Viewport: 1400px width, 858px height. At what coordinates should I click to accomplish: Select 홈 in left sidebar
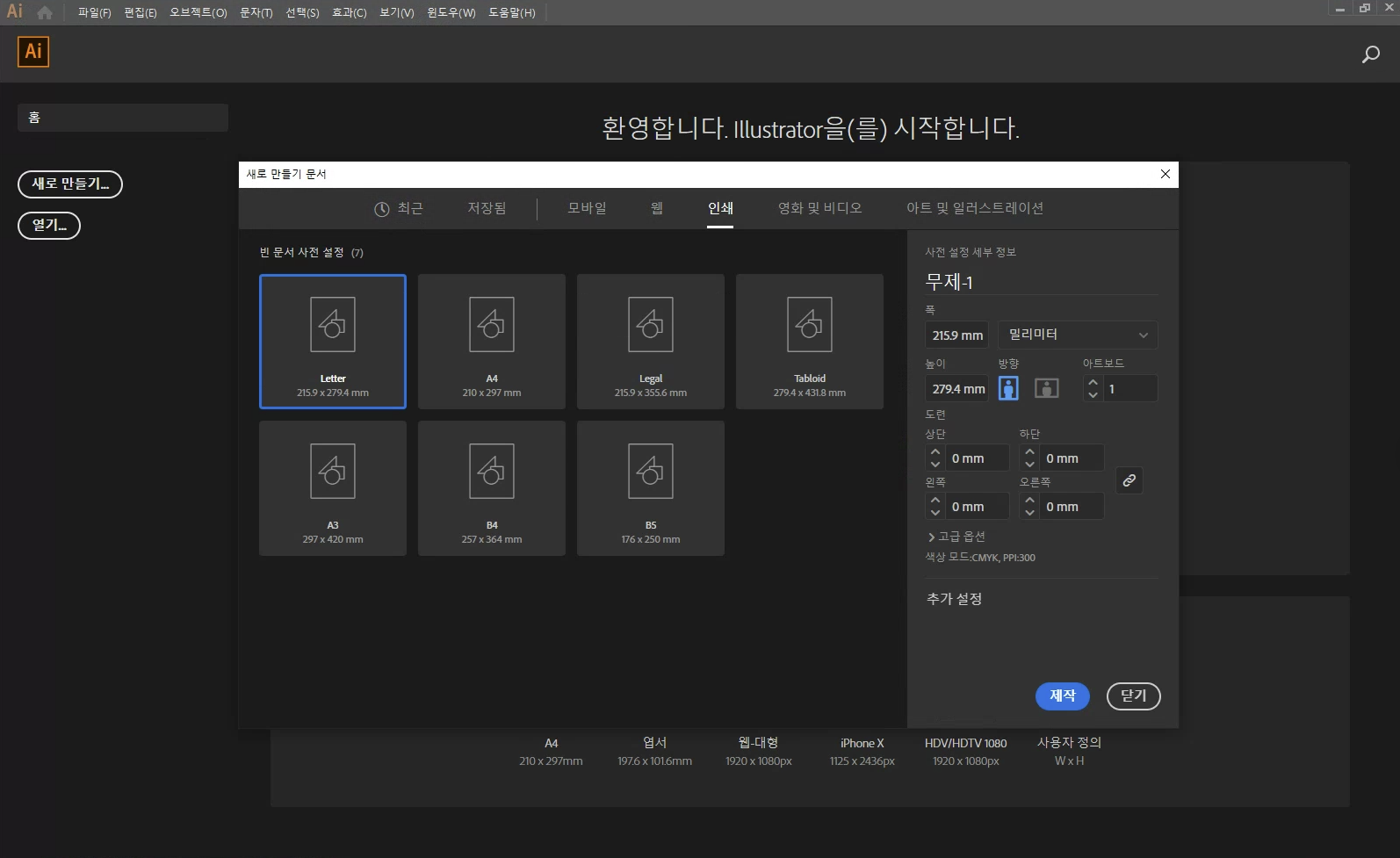(x=123, y=117)
